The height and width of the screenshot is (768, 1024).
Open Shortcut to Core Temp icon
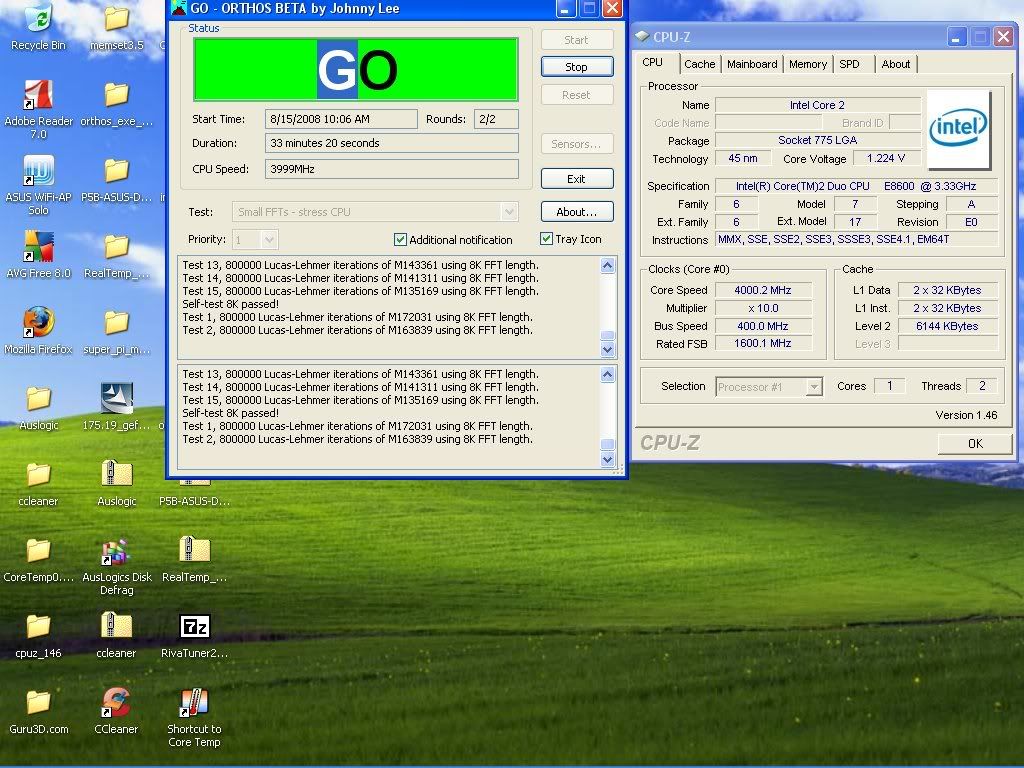tap(194, 703)
